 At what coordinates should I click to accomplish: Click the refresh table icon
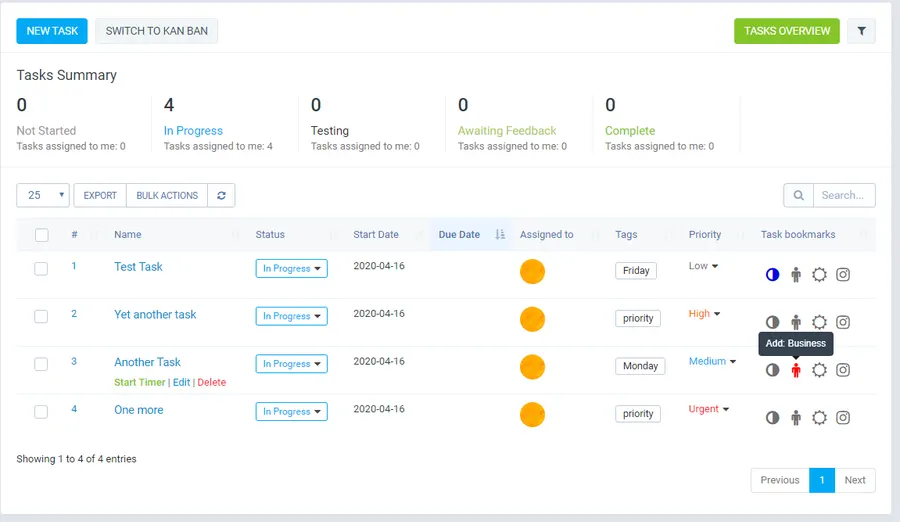point(221,195)
